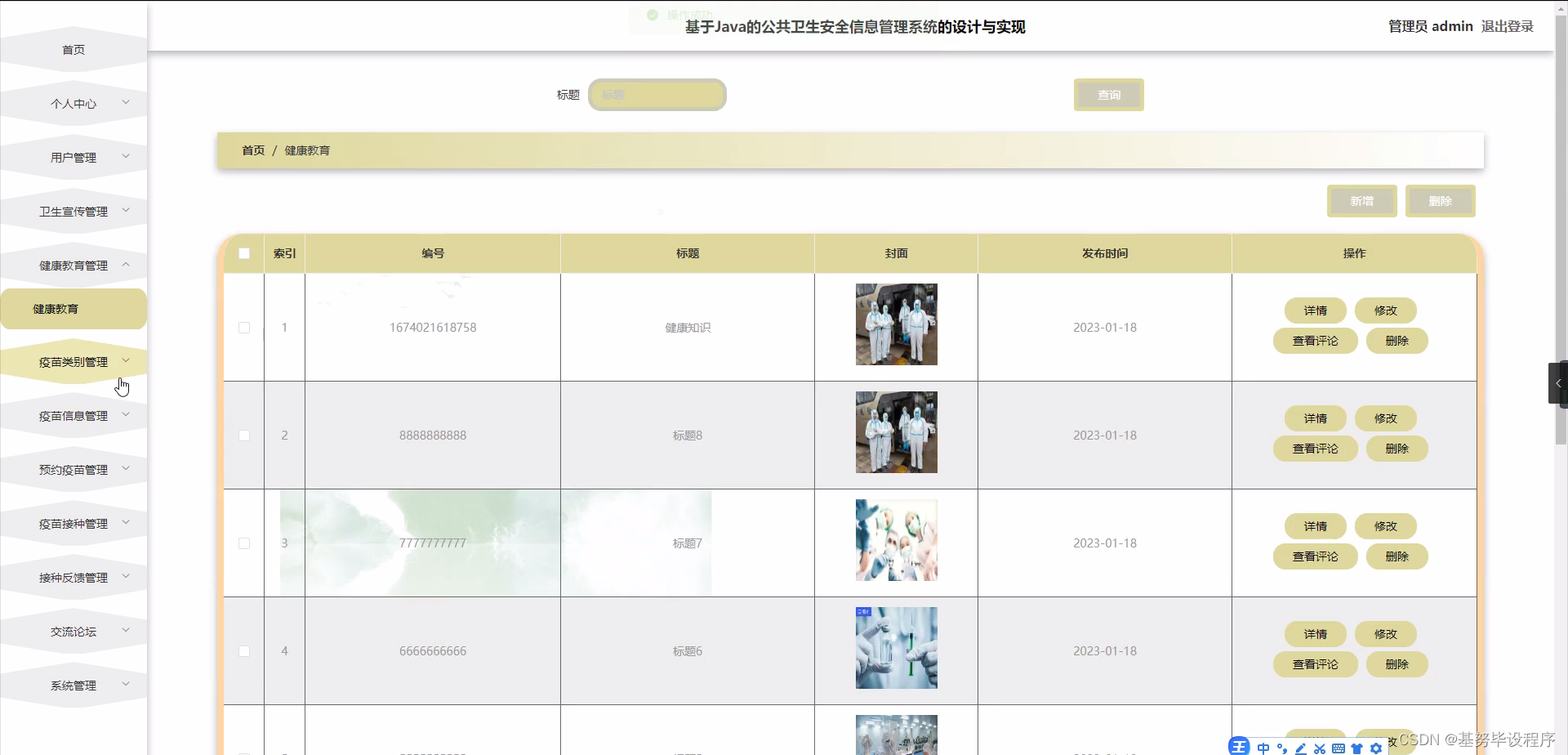Check the select-all checkbox in table header
Image resolution: width=1568 pixels, height=755 pixels.
coord(243,253)
